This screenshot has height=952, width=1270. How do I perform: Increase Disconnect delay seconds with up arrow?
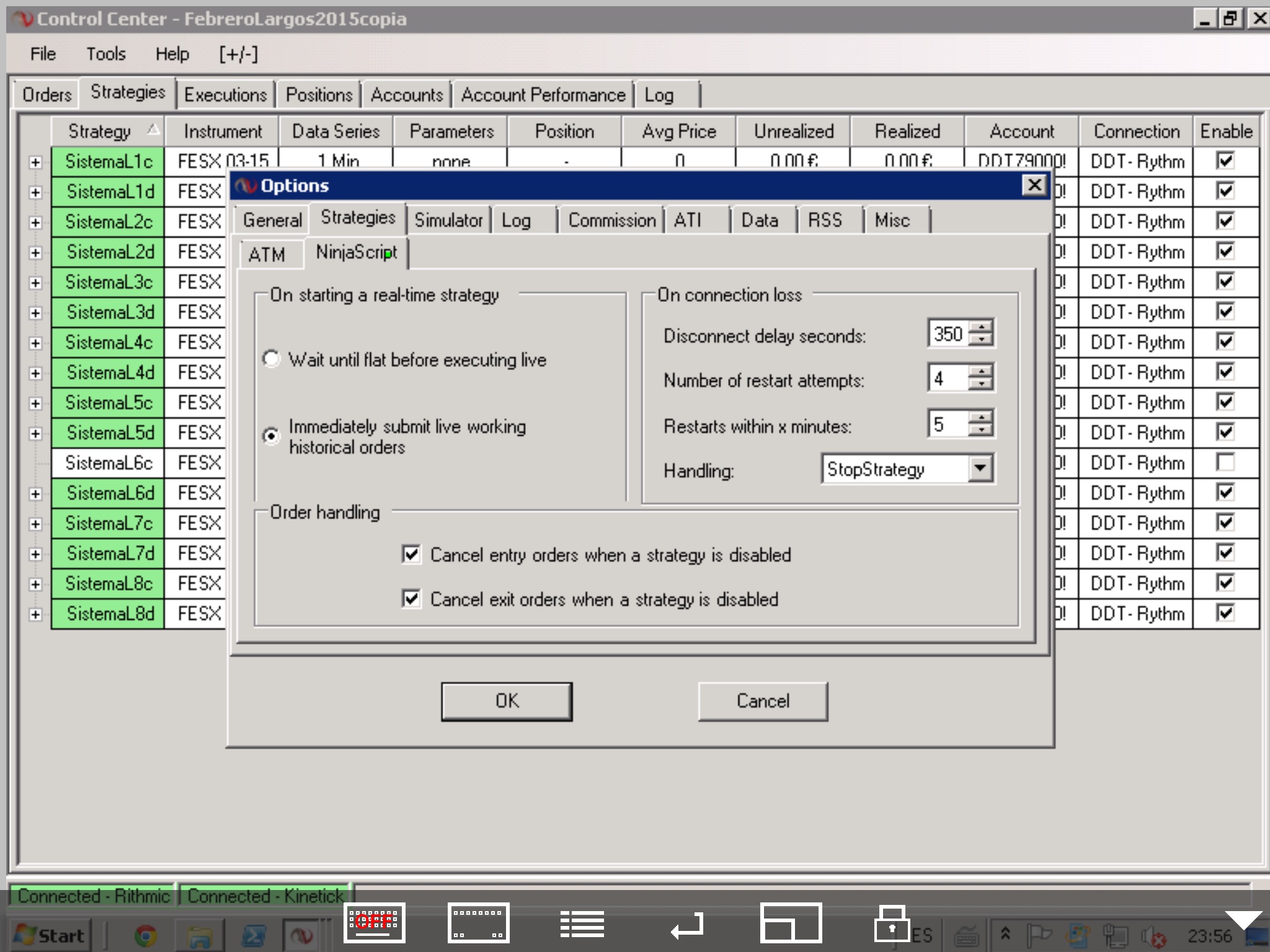click(981, 327)
